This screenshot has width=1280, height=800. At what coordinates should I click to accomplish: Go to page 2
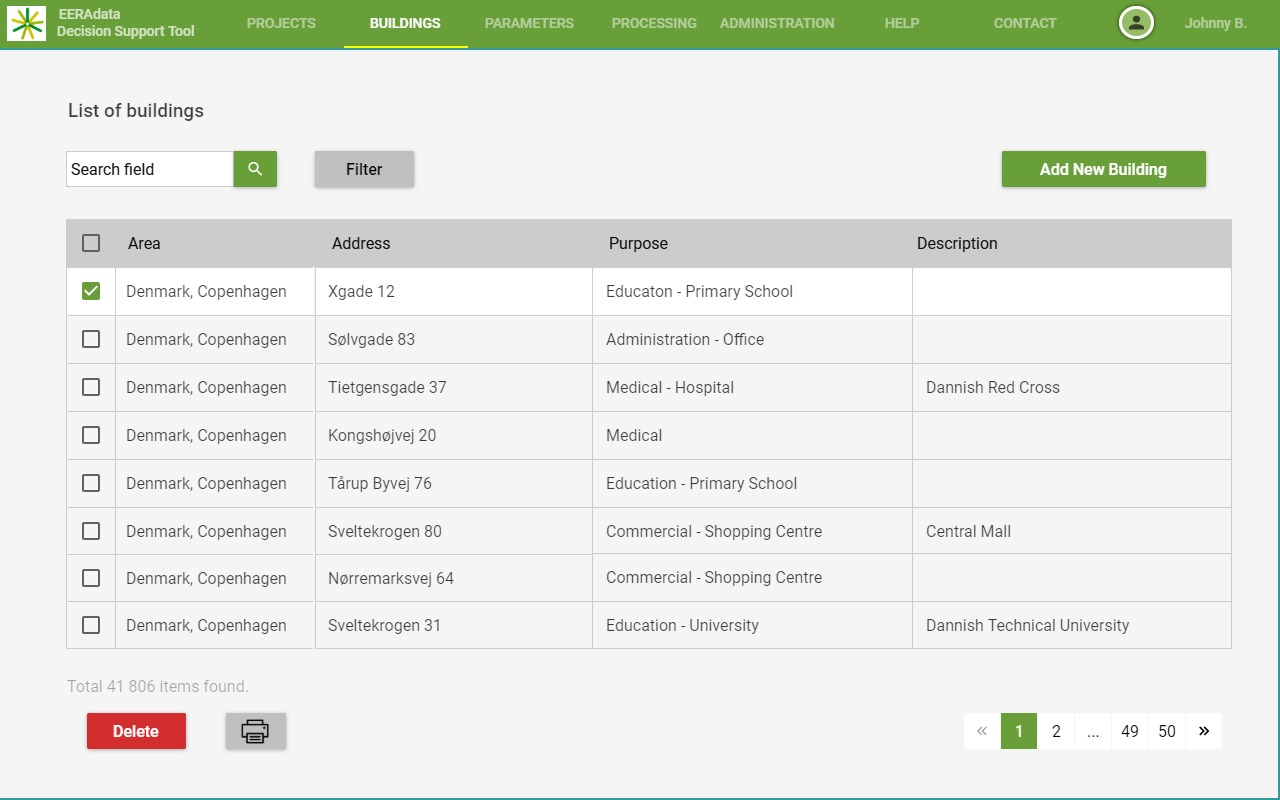(1056, 731)
